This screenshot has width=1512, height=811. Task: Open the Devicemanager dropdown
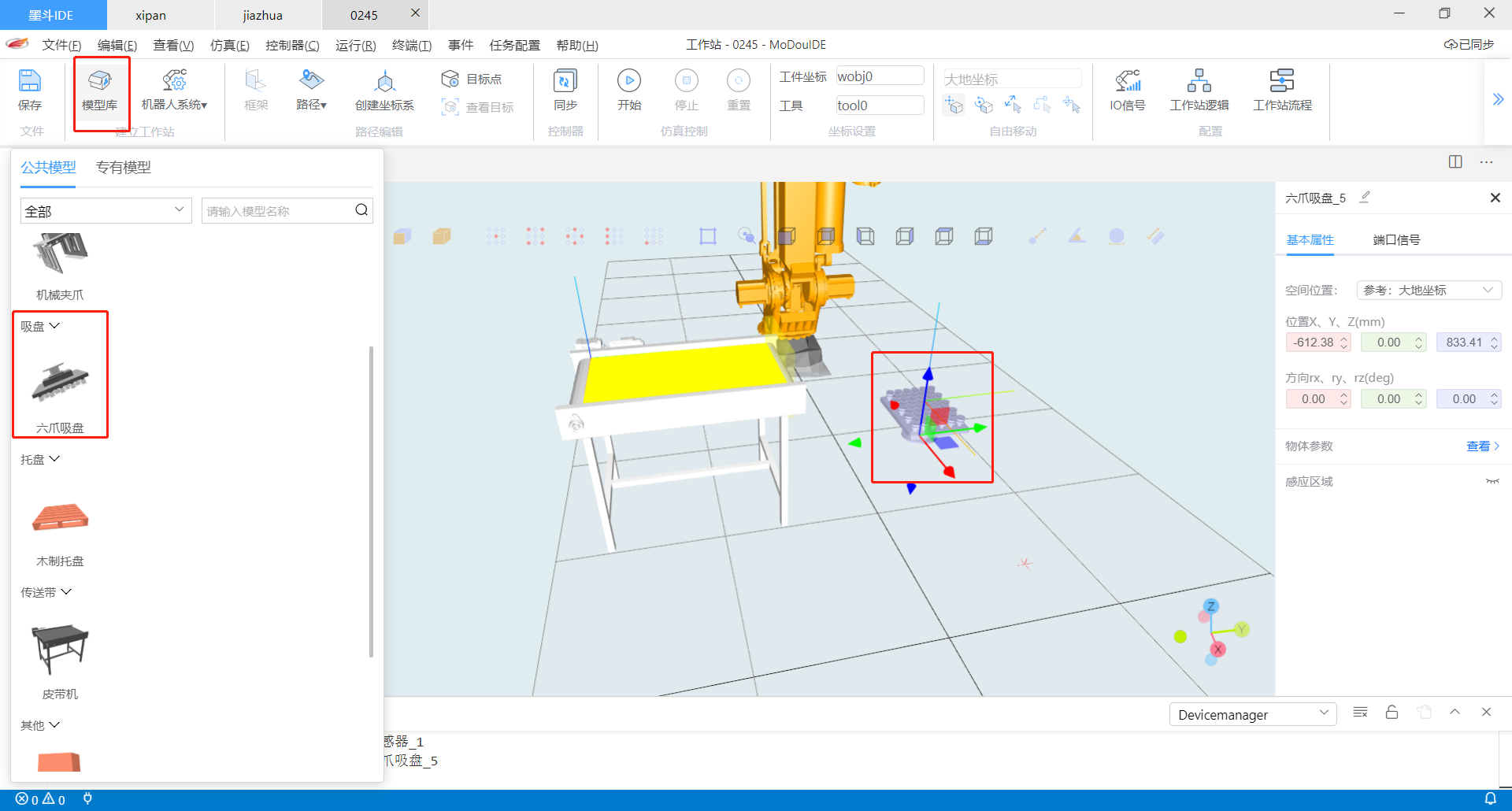click(1252, 715)
